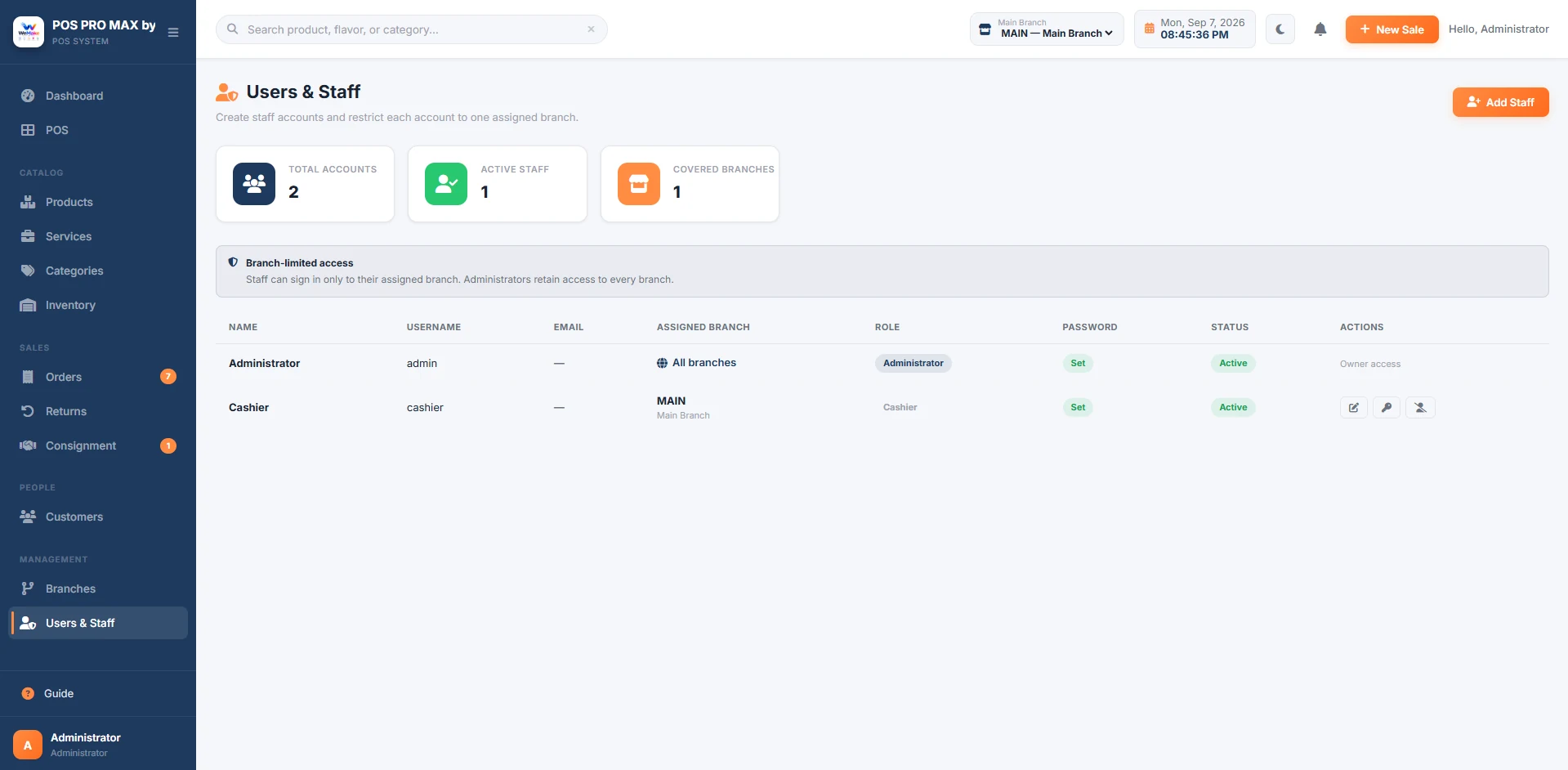Edit the Cashier account
The image size is (1568, 770).
[x=1353, y=407]
